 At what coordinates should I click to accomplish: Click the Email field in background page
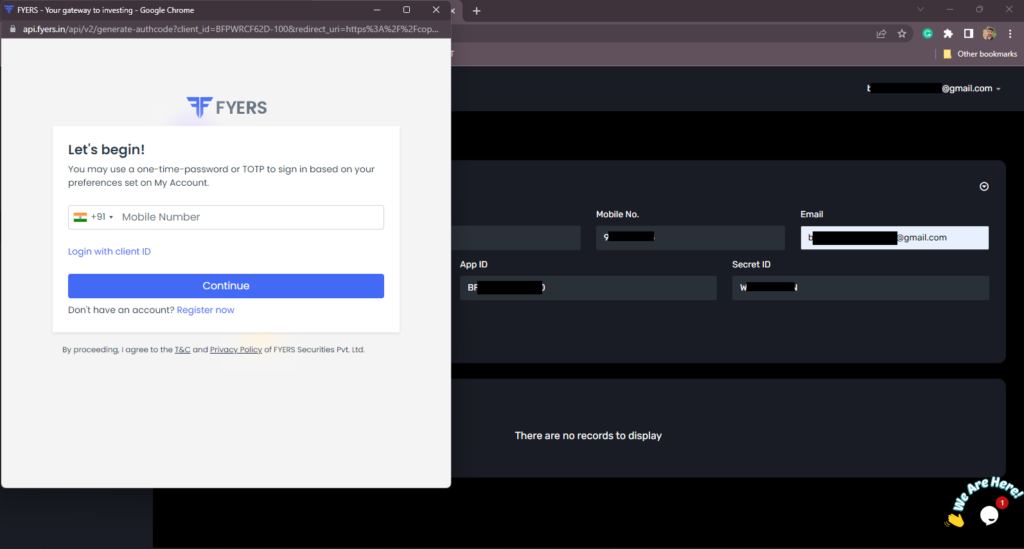[x=895, y=238]
